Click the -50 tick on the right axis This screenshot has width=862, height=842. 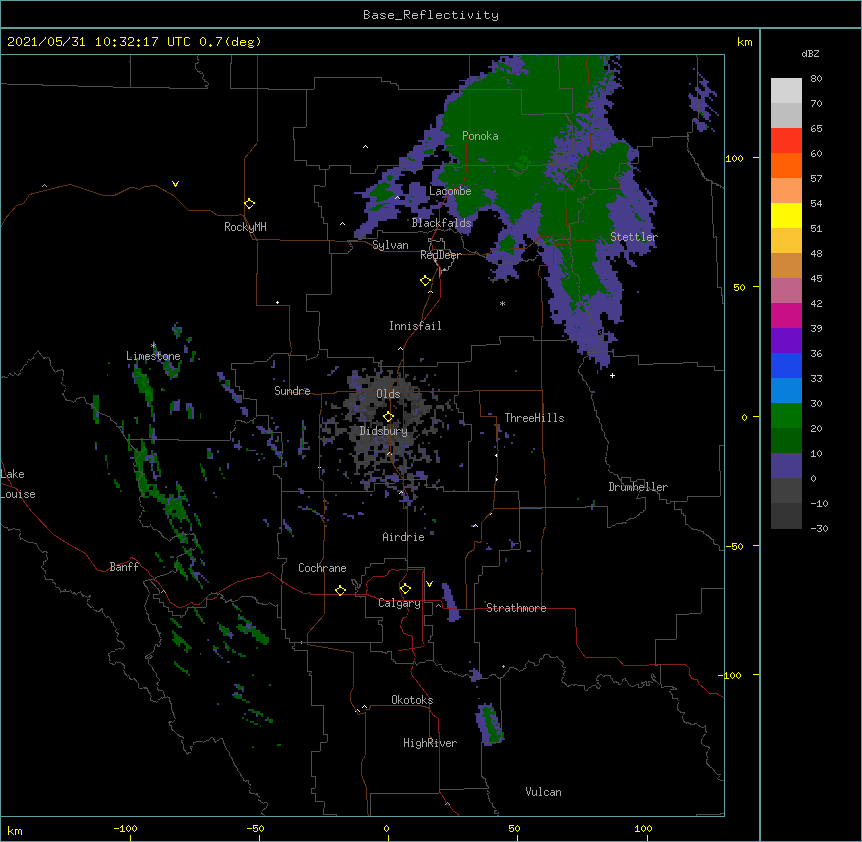tap(734, 546)
